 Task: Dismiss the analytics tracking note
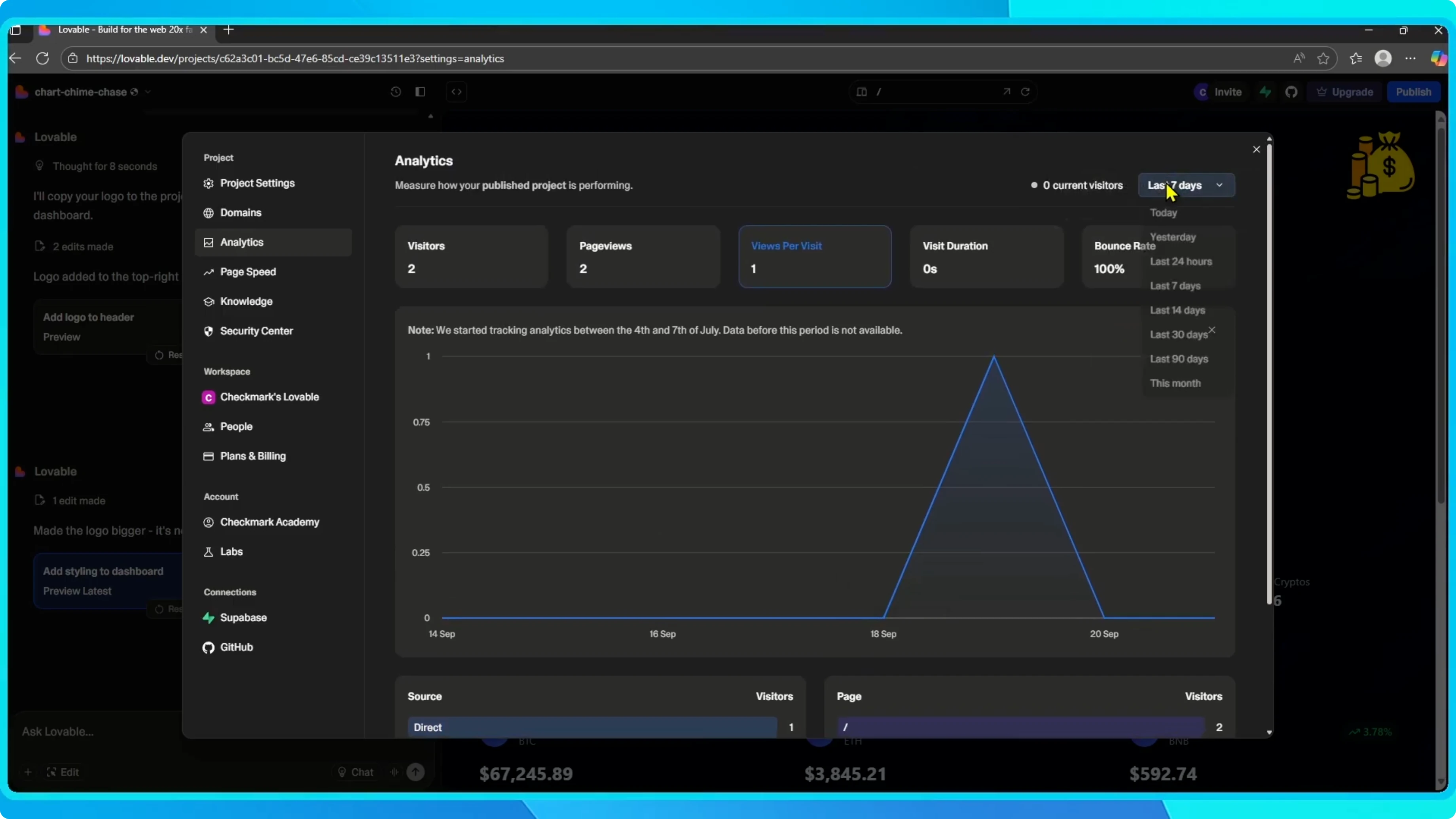click(x=1212, y=330)
